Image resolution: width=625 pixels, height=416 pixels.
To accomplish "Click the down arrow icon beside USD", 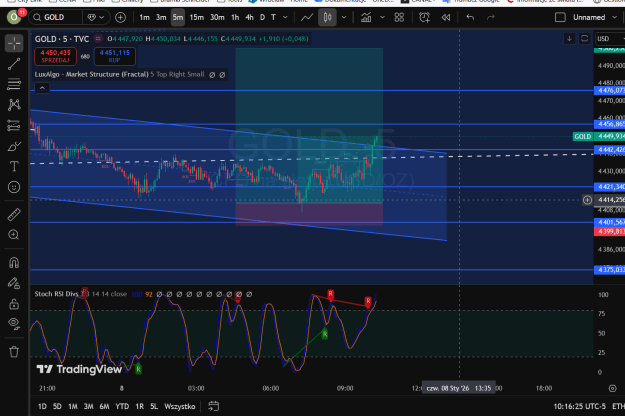I will (569, 39).
